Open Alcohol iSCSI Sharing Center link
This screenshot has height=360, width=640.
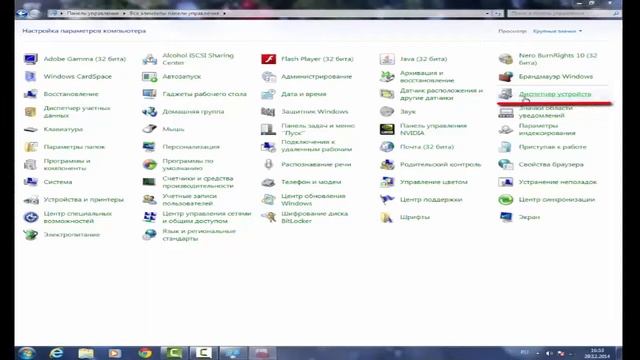[198, 59]
